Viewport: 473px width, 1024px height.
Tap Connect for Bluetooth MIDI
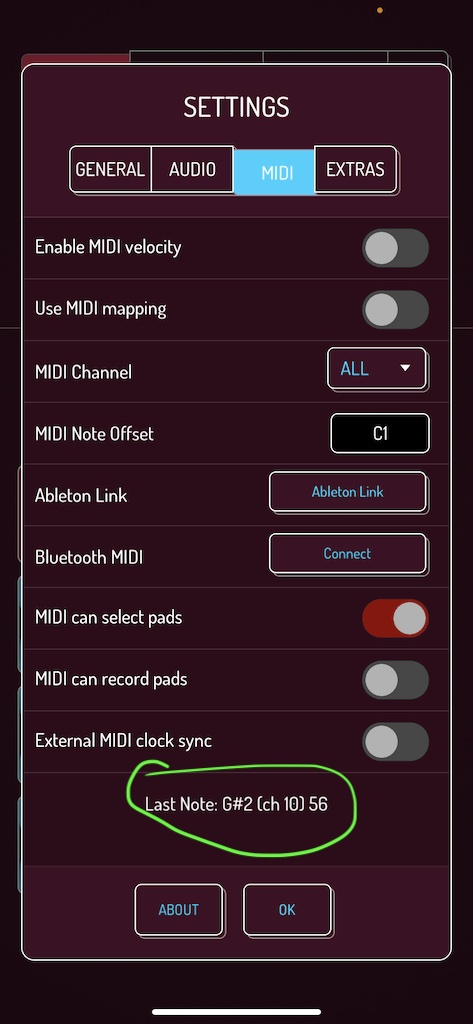(x=348, y=554)
